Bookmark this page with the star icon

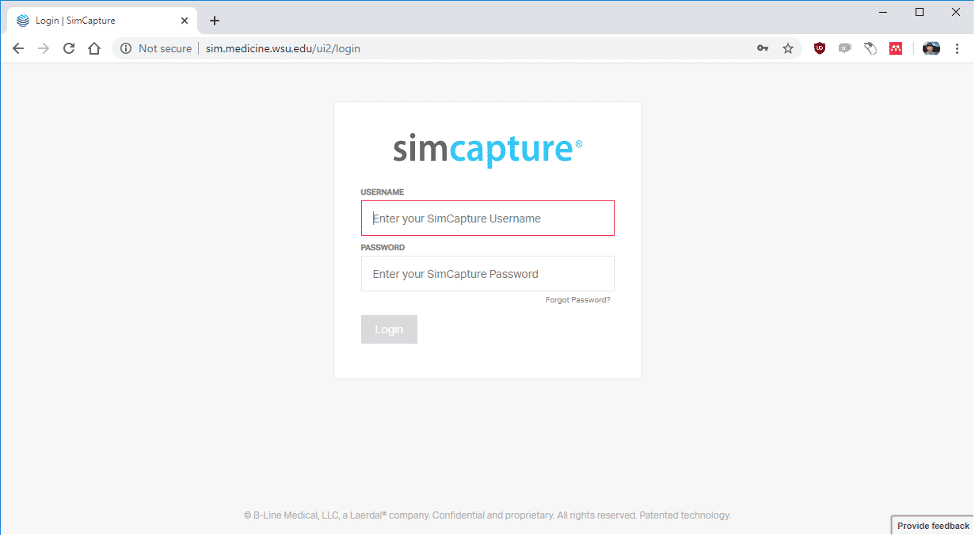tap(788, 48)
